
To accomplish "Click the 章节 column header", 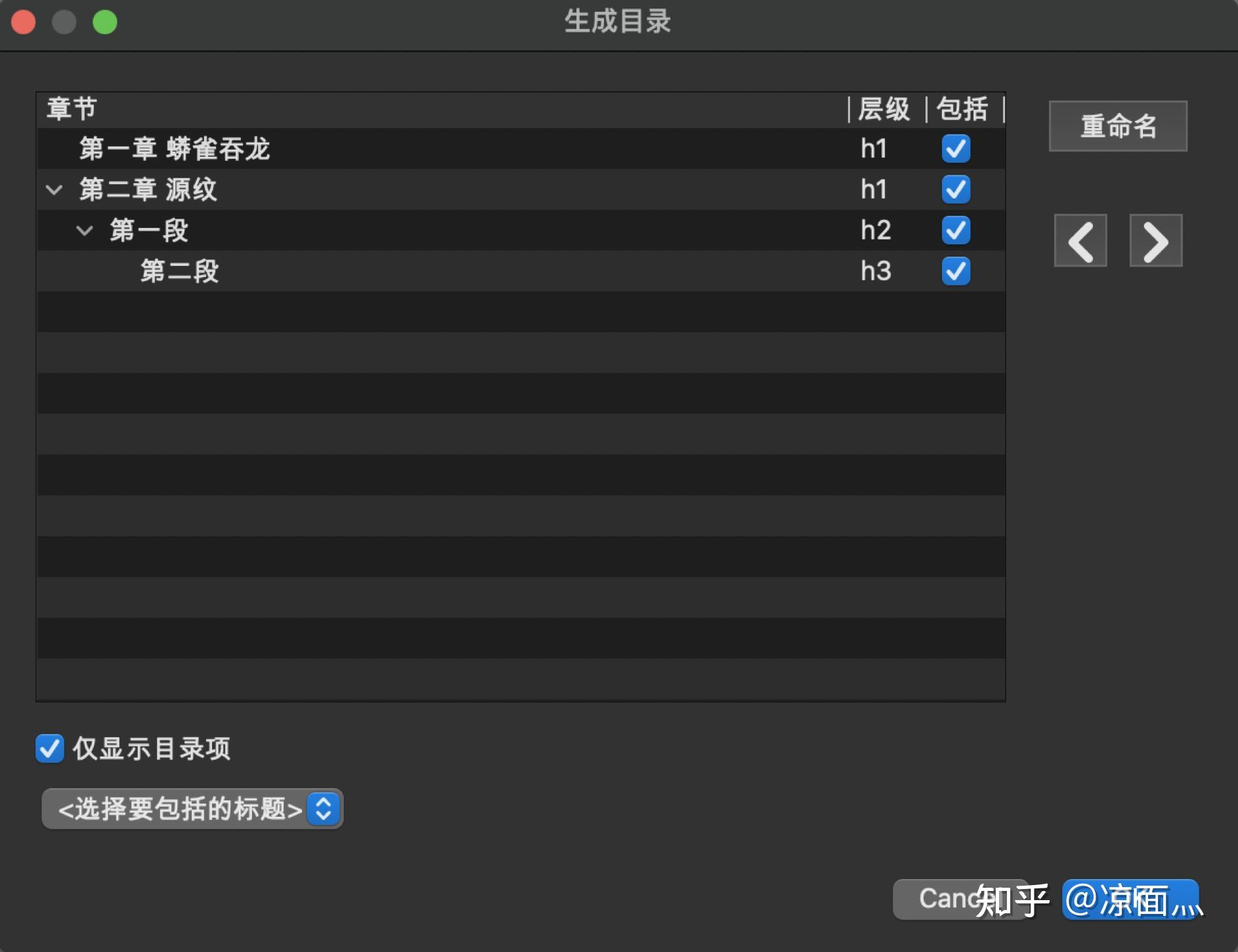I will [x=71, y=108].
